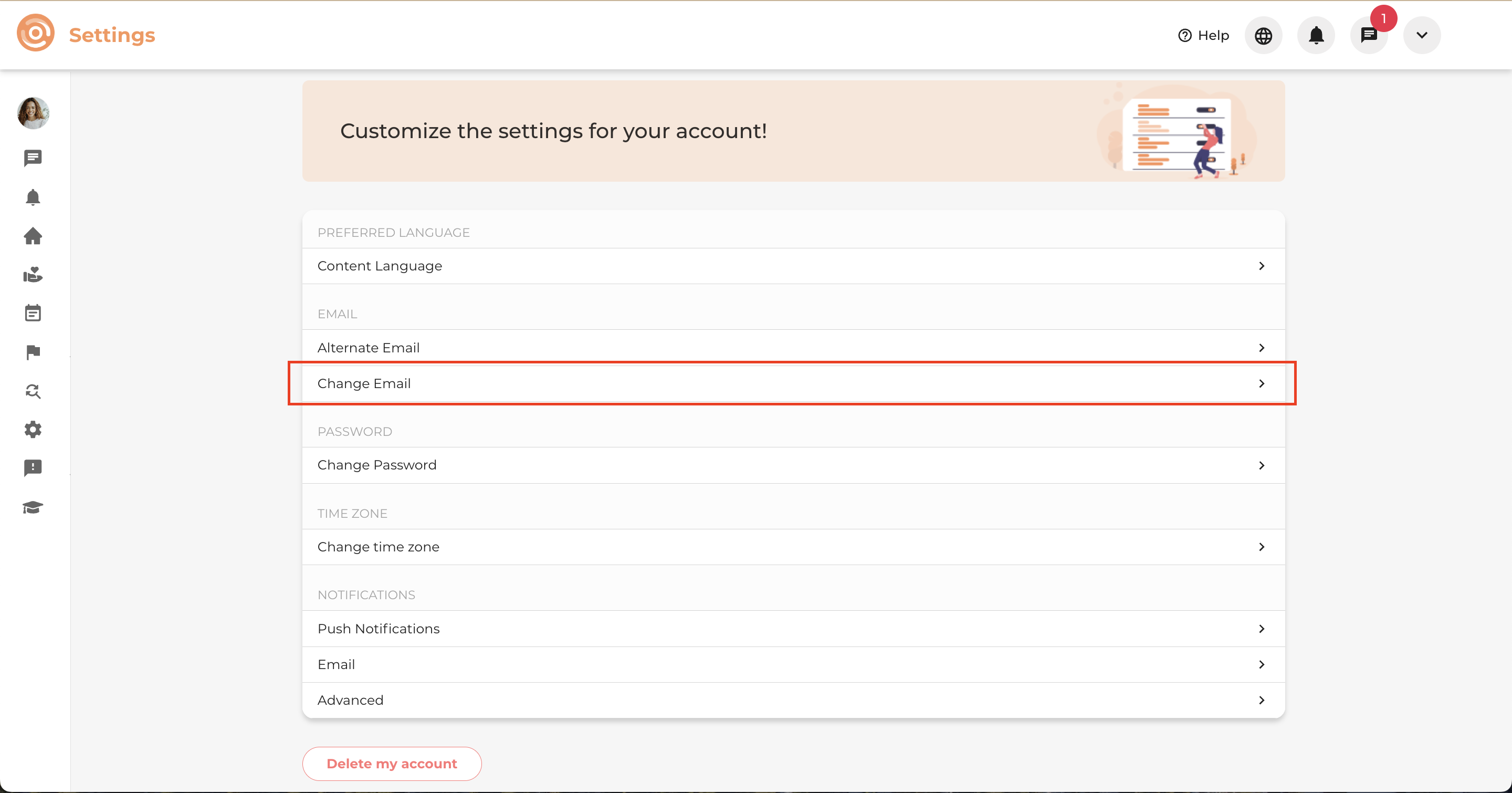Click the Settings page title

click(x=111, y=35)
